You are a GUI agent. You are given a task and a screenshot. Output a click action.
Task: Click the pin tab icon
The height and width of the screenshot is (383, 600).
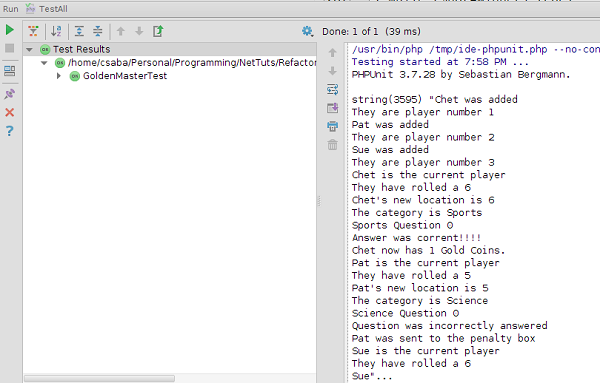[x=10, y=94]
